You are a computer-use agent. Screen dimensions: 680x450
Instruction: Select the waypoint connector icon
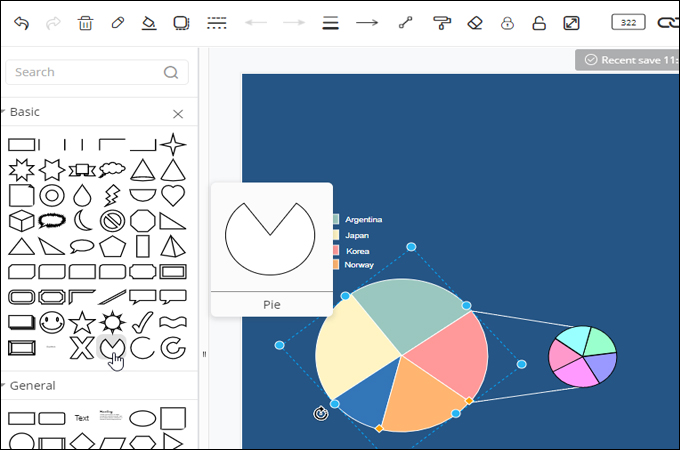click(405, 23)
